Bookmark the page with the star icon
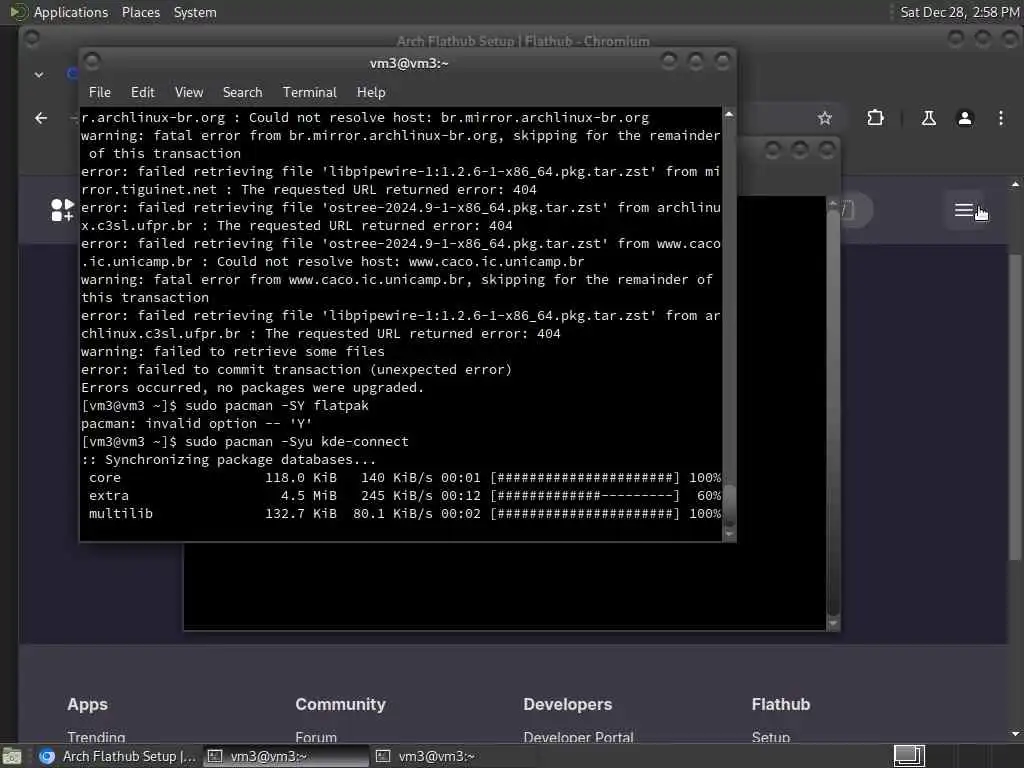The height and width of the screenshot is (768, 1024). [825, 118]
